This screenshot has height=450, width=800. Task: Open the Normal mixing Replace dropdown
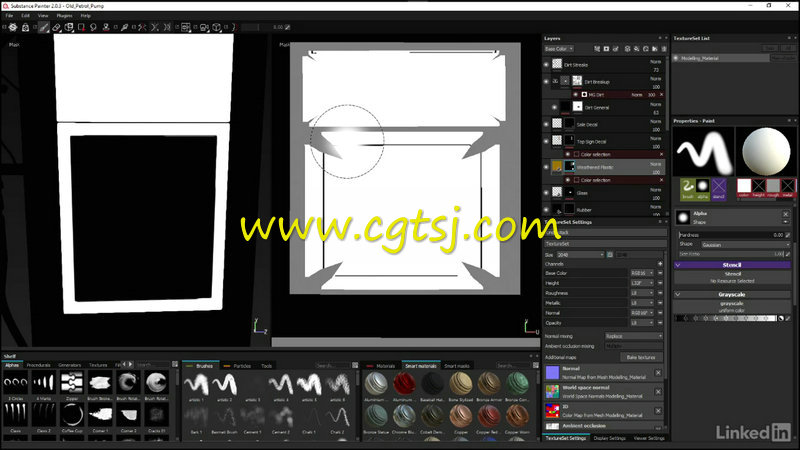(x=634, y=336)
